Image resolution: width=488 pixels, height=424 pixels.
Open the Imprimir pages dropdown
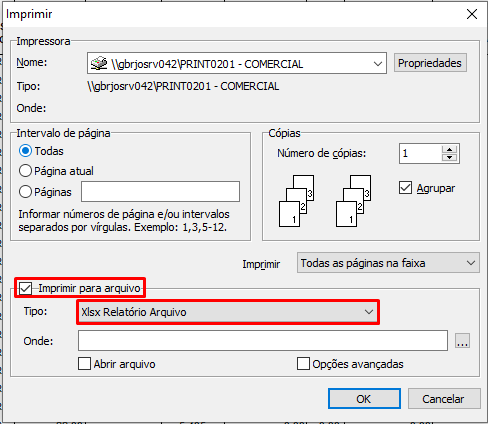coord(388,263)
